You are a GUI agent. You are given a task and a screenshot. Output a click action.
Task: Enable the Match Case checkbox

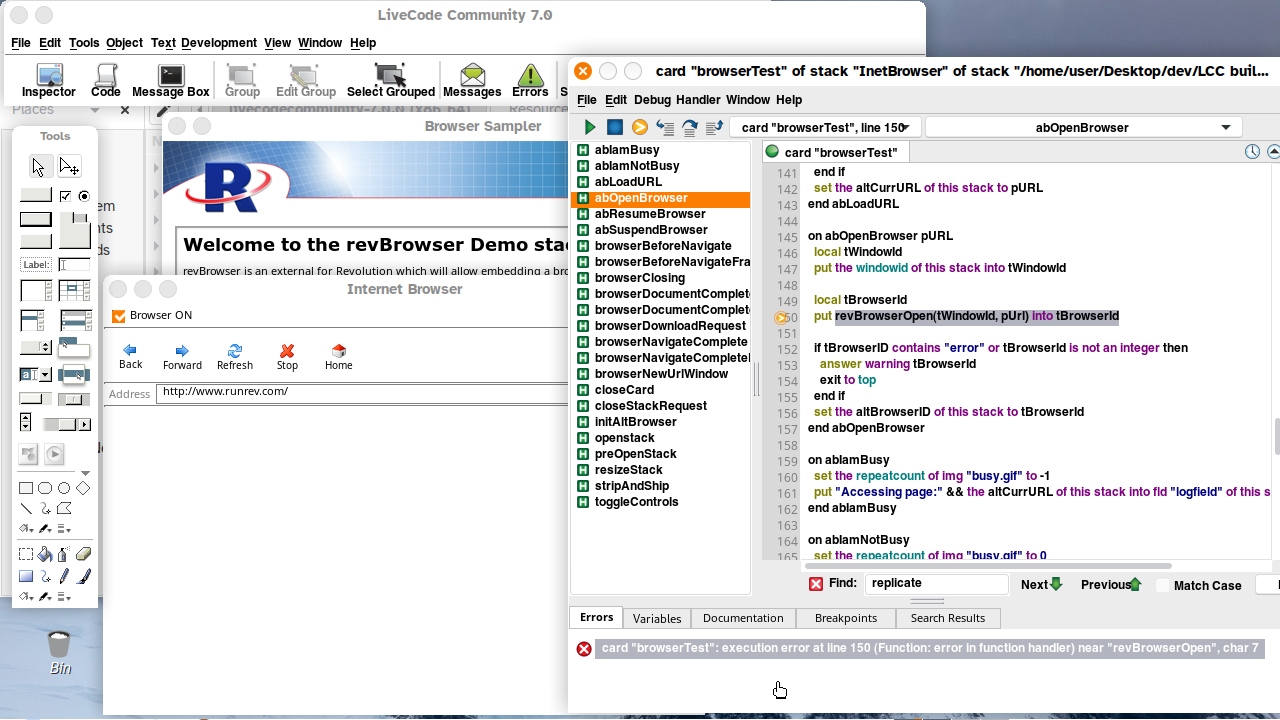pos(1163,585)
